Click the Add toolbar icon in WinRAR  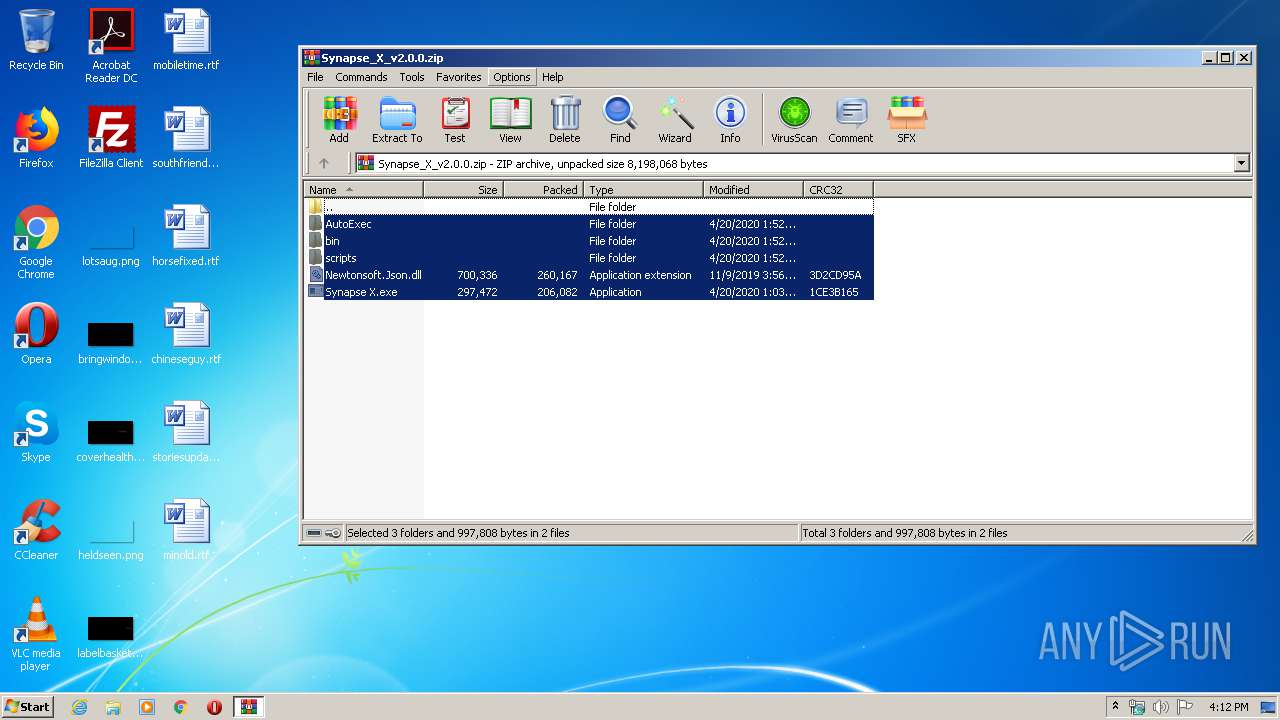339,120
